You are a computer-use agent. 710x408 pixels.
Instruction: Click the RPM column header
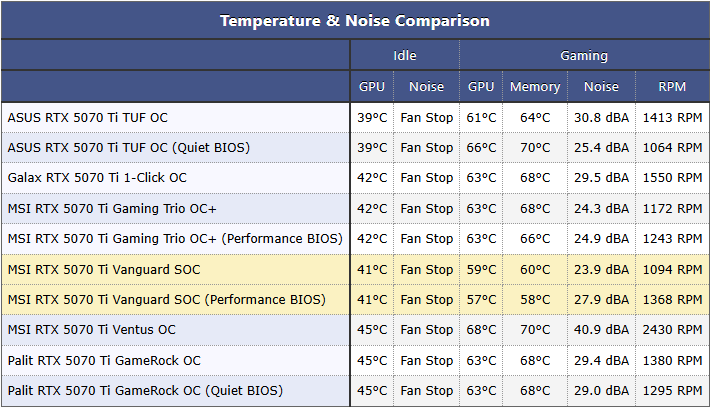coord(672,86)
